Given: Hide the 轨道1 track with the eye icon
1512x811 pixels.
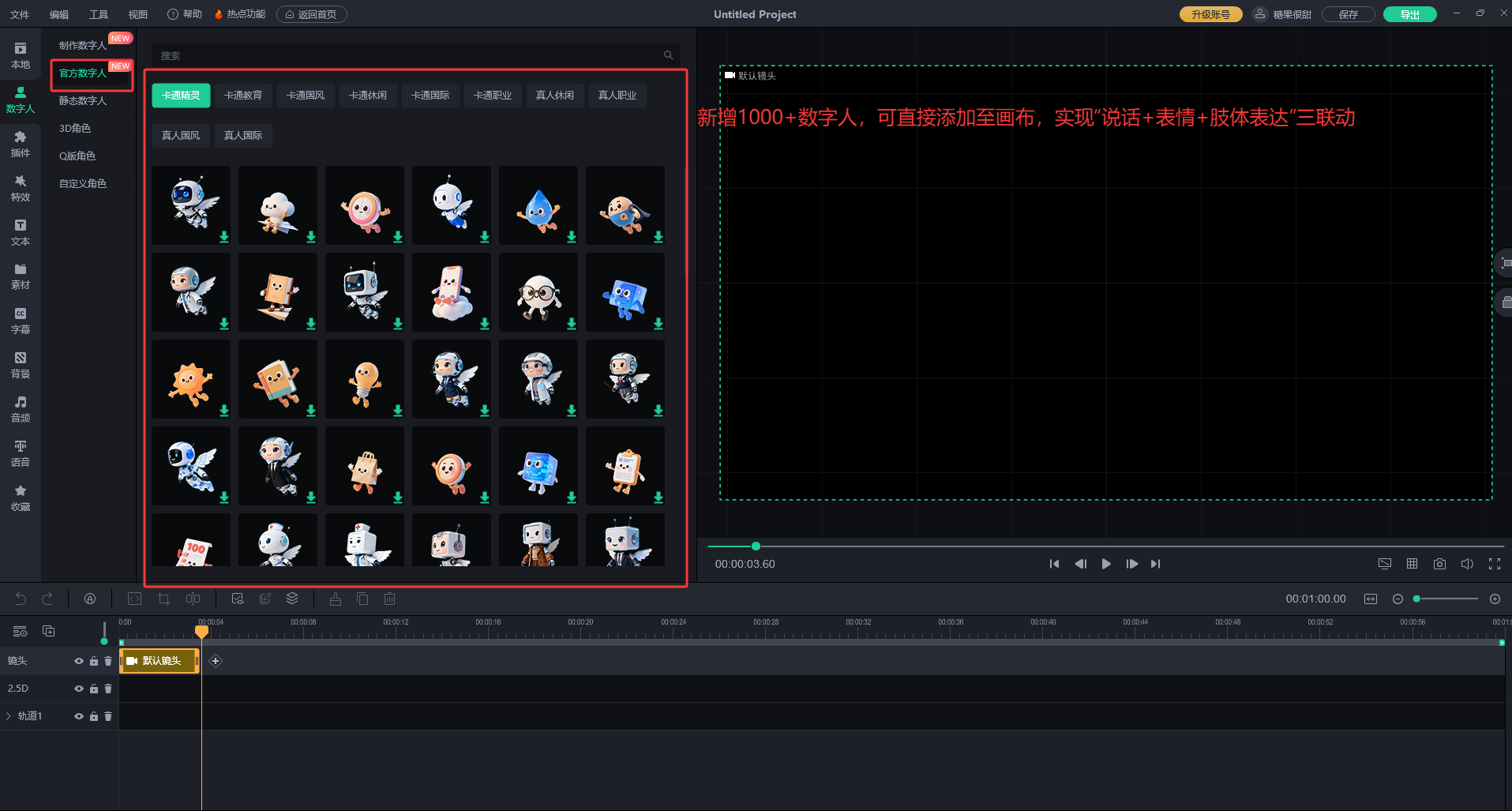Looking at the screenshot, I should [79, 716].
